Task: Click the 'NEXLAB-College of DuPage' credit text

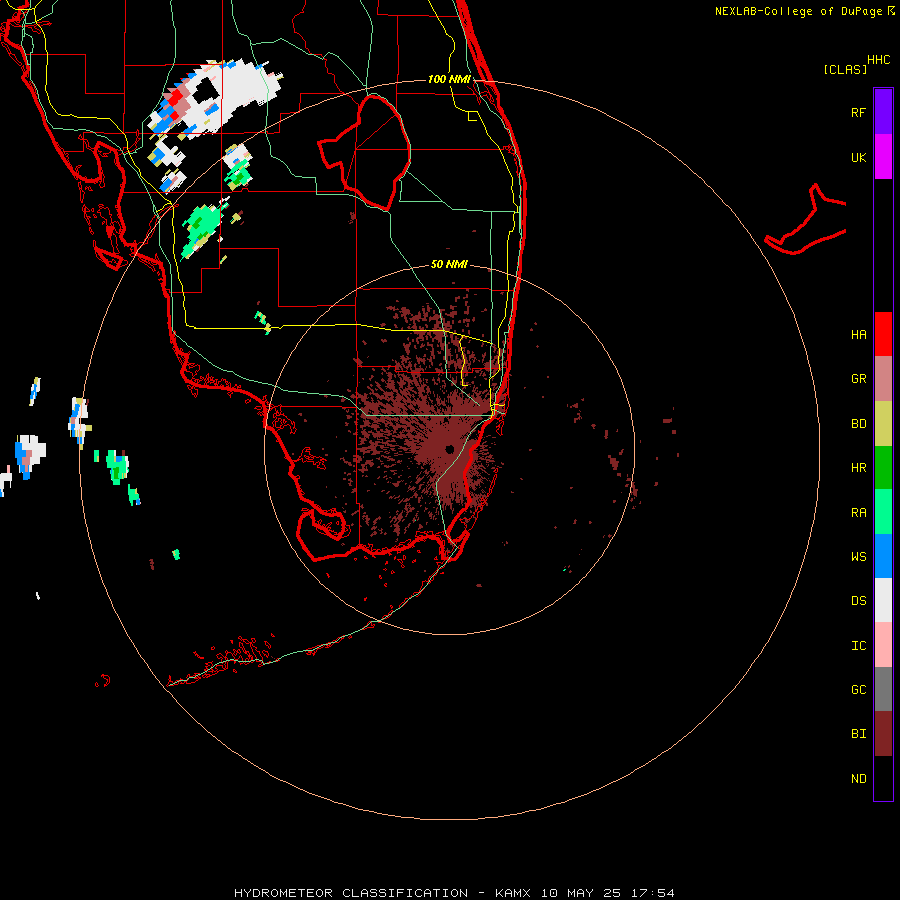Action: [x=800, y=11]
